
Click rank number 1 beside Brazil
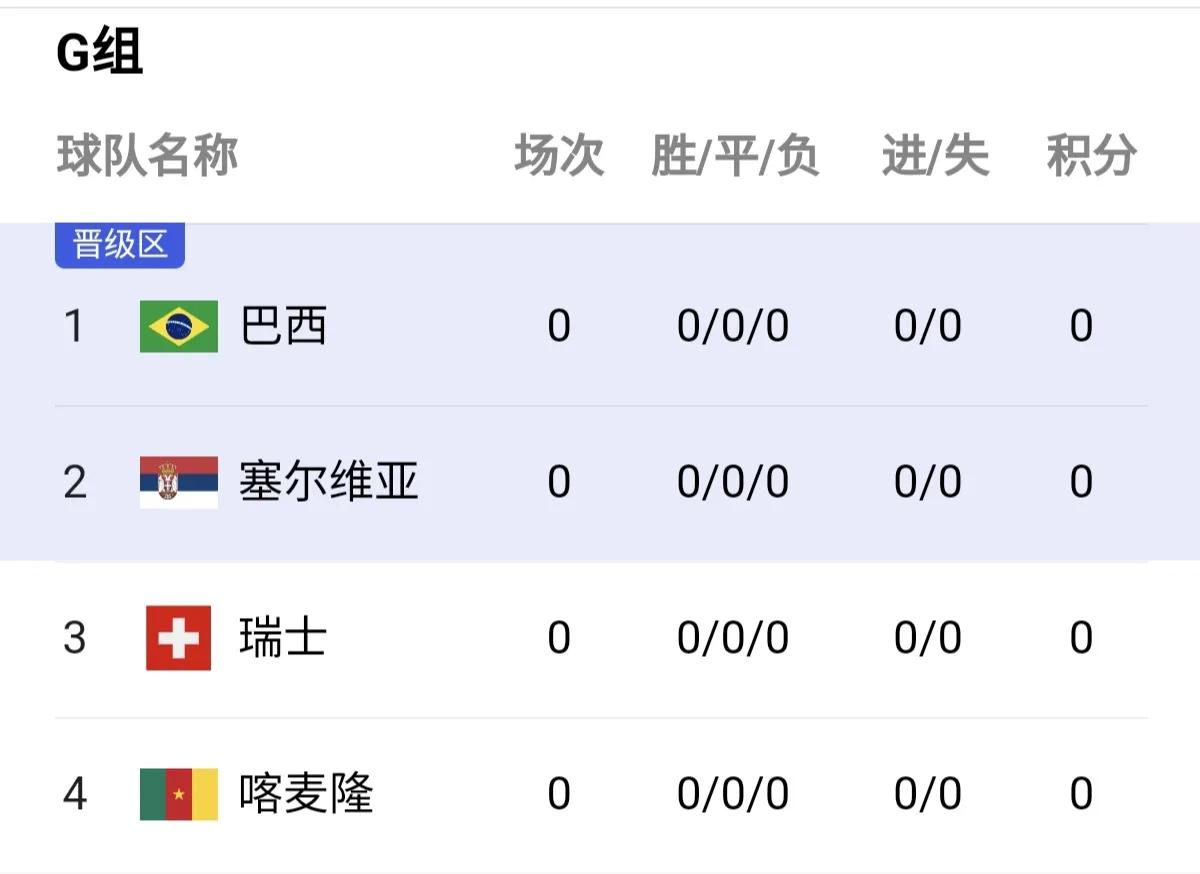pyautogui.click(x=76, y=326)
